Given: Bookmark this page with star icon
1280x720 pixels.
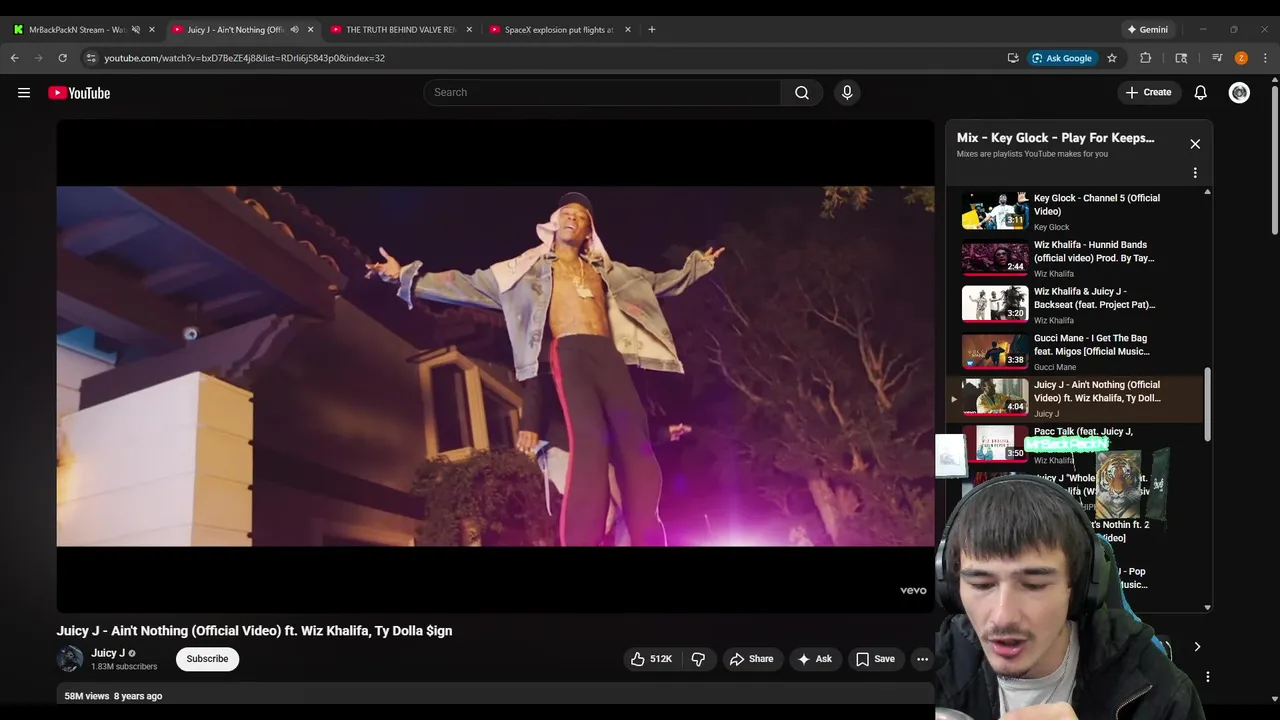Looking at the screenshot, I should tap(1112, 58).
